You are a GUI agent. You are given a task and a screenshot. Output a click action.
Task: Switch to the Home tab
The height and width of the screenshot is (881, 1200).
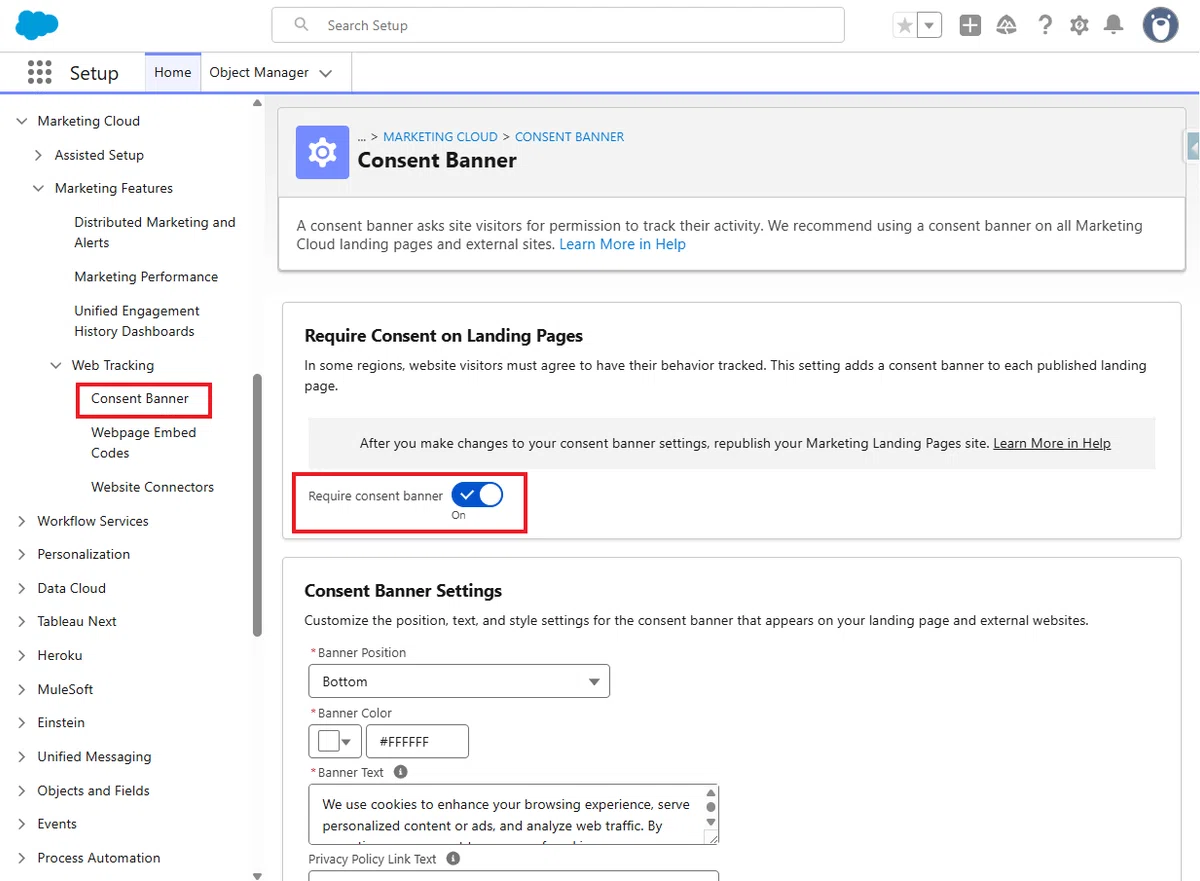(173, 72)
